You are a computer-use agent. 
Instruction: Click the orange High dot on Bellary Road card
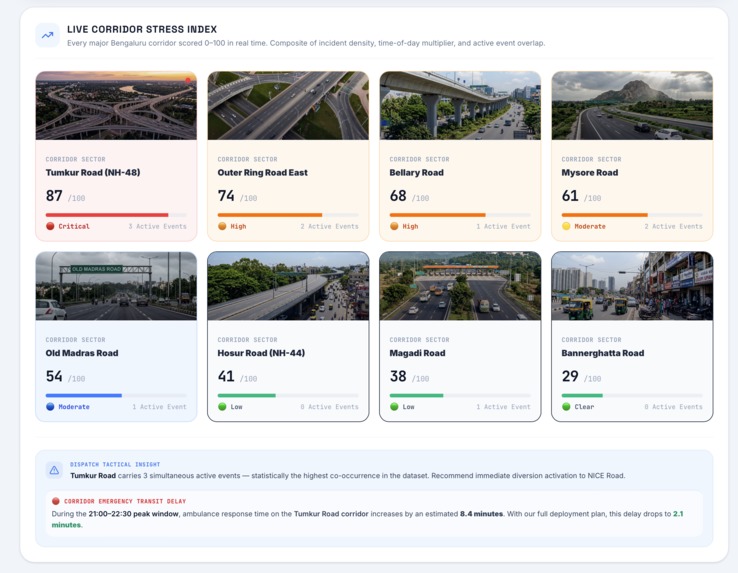click(x=394, y=226)
